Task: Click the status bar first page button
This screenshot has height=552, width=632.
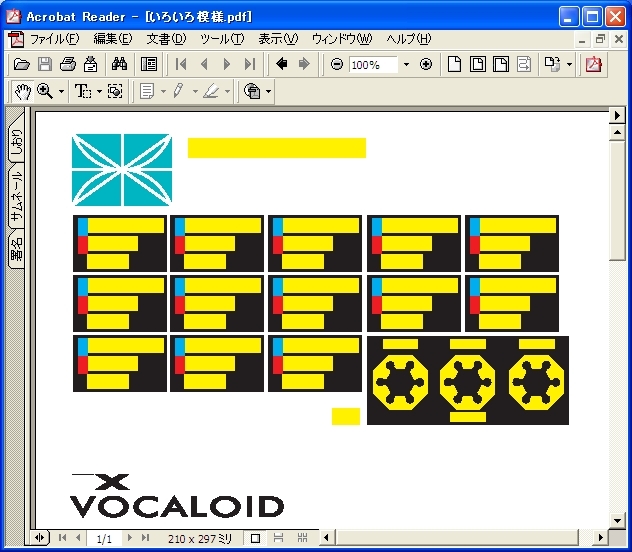Action: pos(62,538)
